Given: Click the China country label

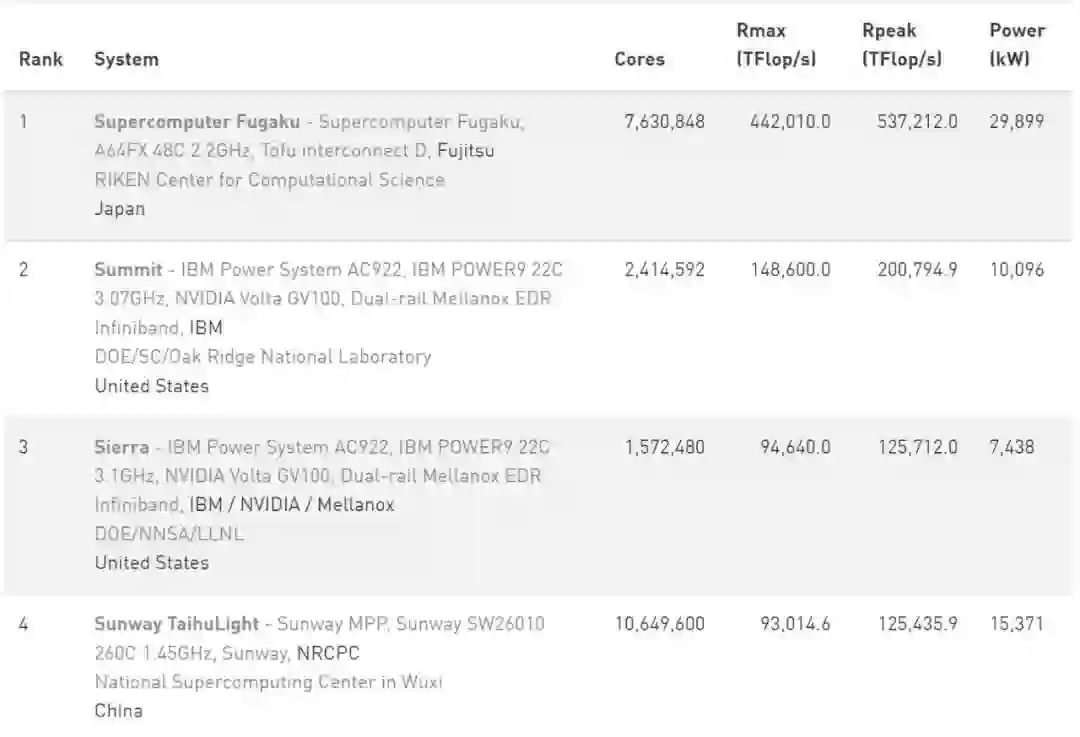Looking at the screenshot, I should (118, 711).
